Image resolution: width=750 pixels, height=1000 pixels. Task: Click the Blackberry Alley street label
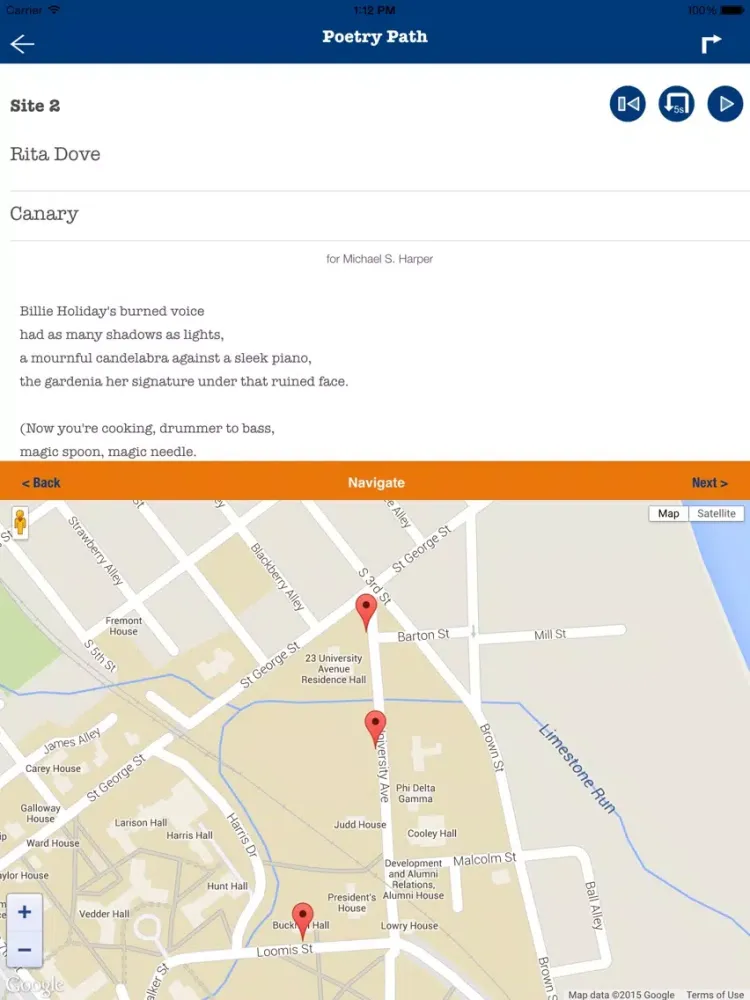tap(277, 577)
